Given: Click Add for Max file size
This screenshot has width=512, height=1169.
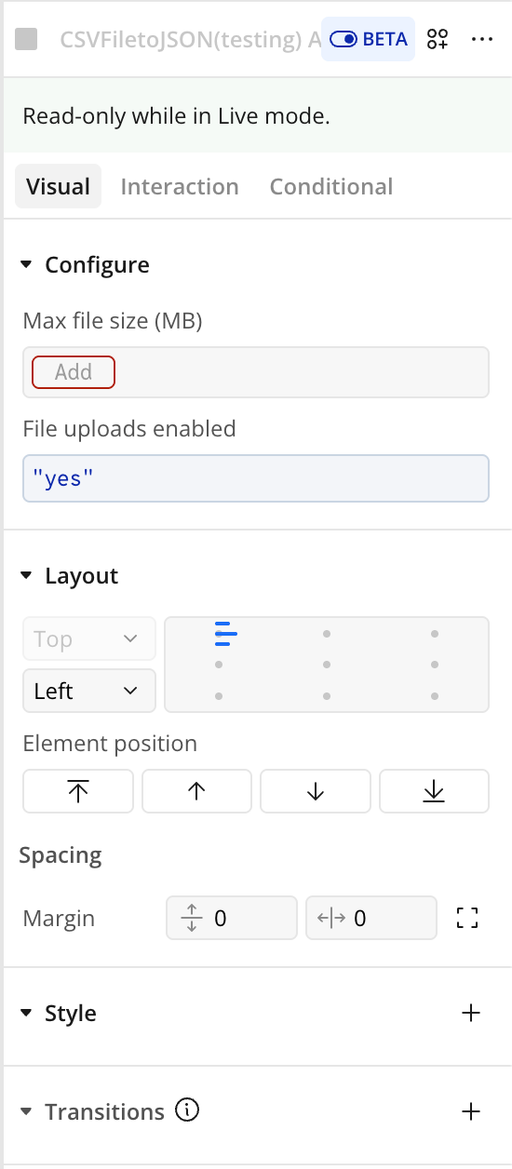Looking at the screenshot, I should (x=73, y=372).
